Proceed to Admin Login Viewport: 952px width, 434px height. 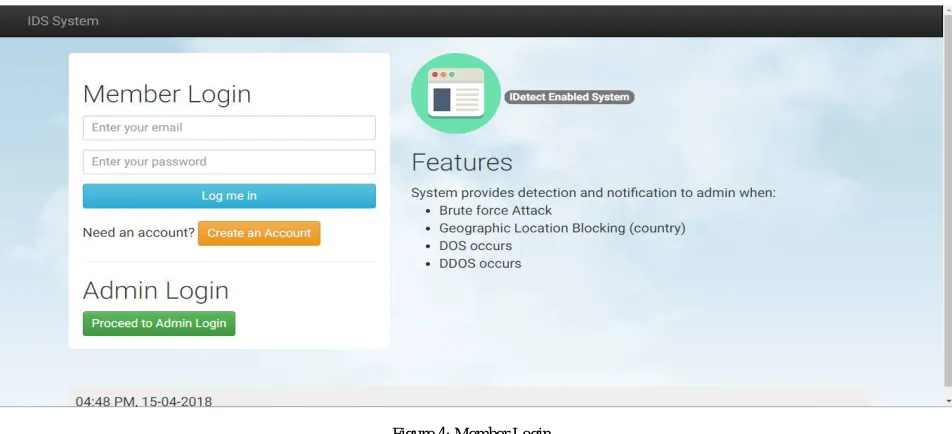coord(158,324)
